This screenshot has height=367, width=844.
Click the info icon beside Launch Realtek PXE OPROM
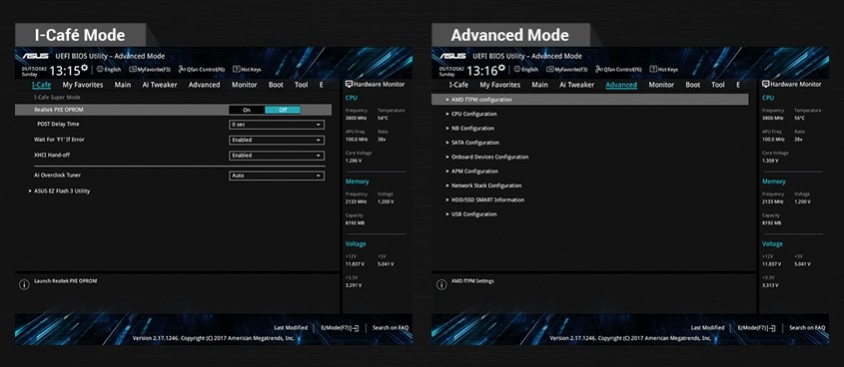pos(24,285)
